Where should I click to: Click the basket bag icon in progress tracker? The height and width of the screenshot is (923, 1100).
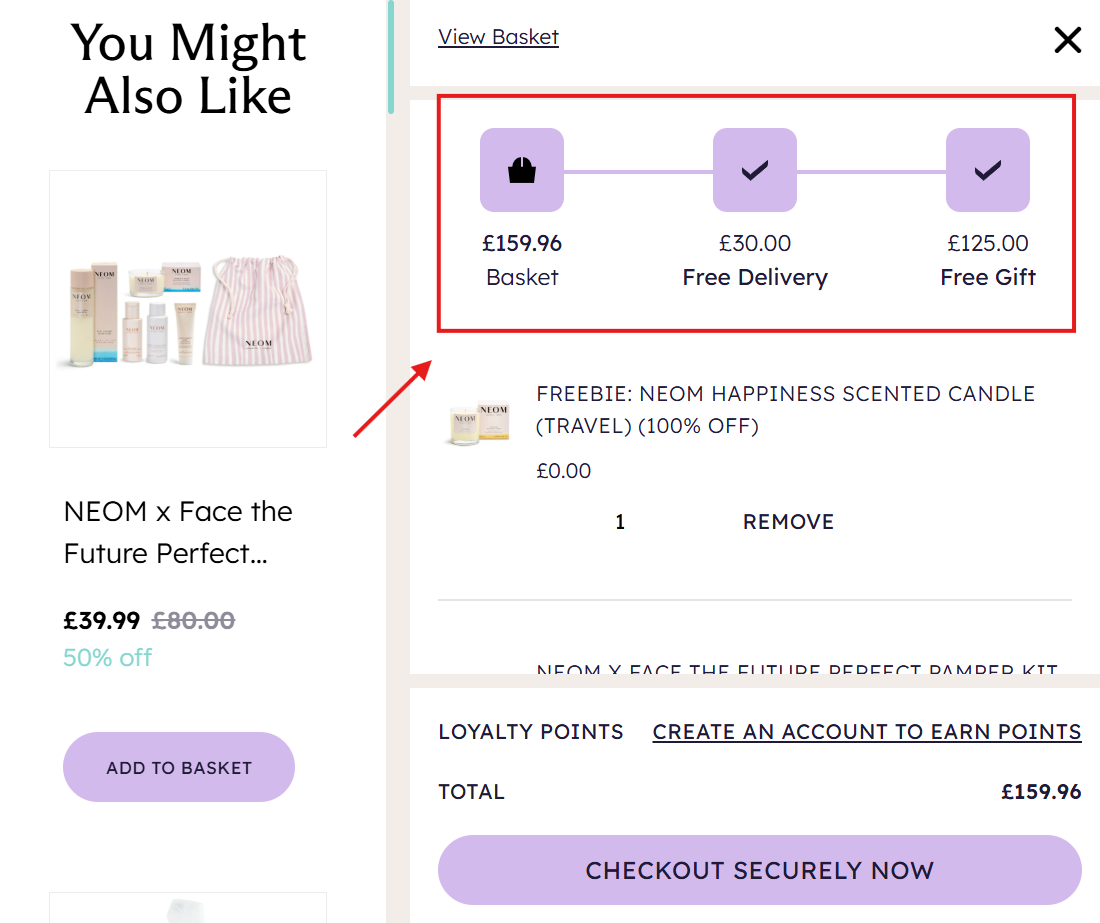pyautogui.click(x=521, y=170)
